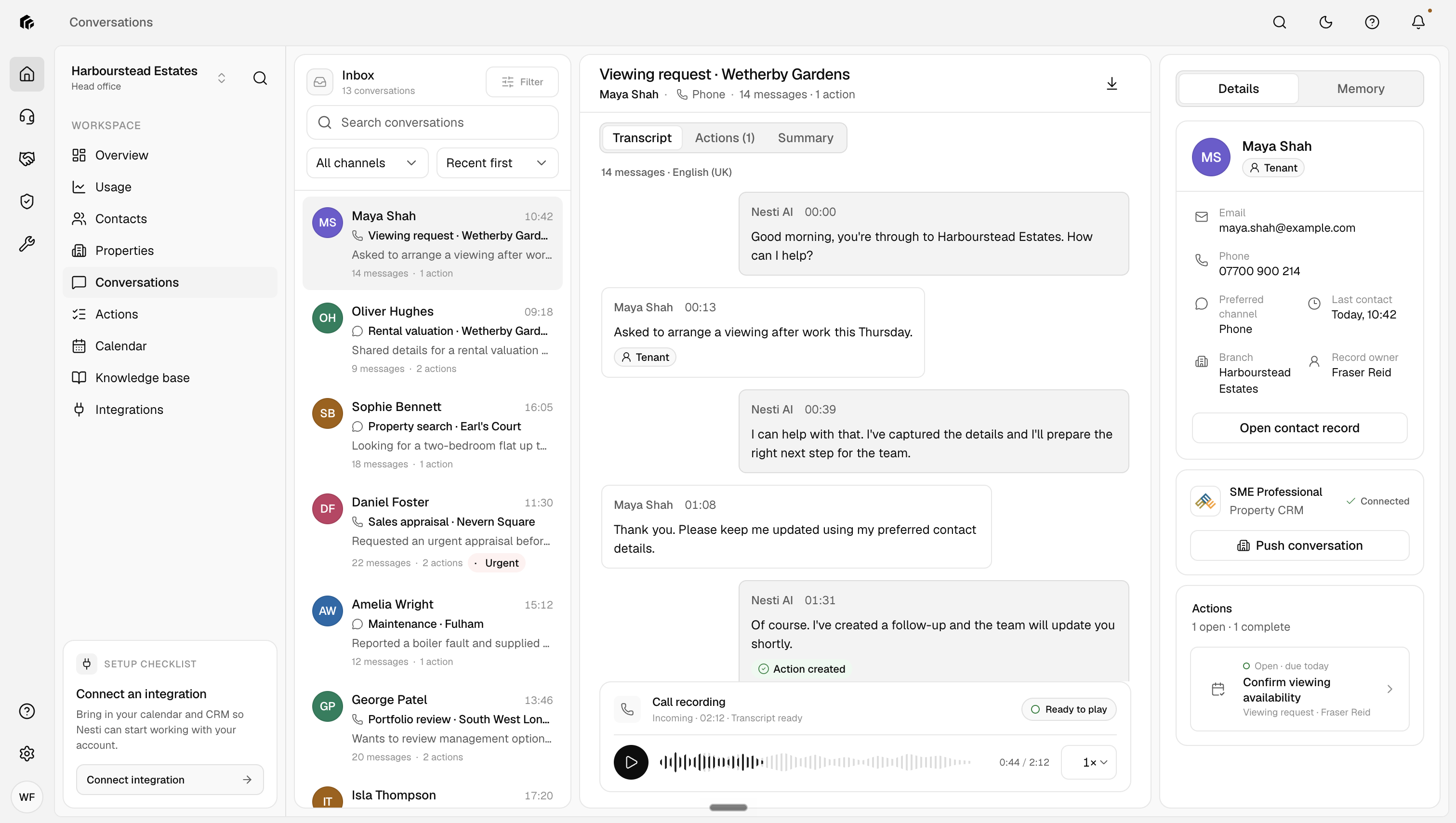Click Connect integration button

170,780
